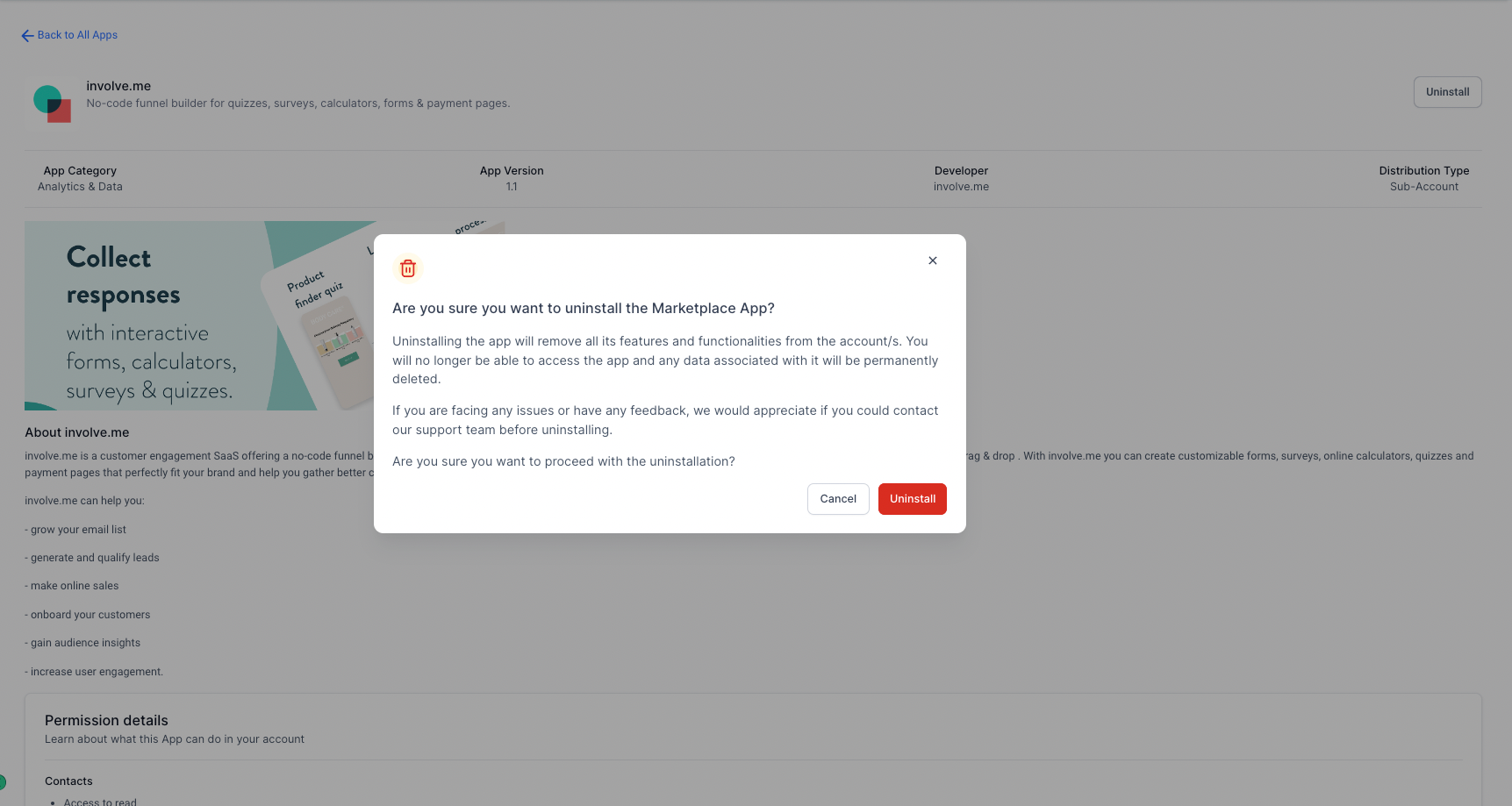The width and height of the screenshot is (1512, 806).
Task: Click the Contacts permission section
Action: point(68,781)
